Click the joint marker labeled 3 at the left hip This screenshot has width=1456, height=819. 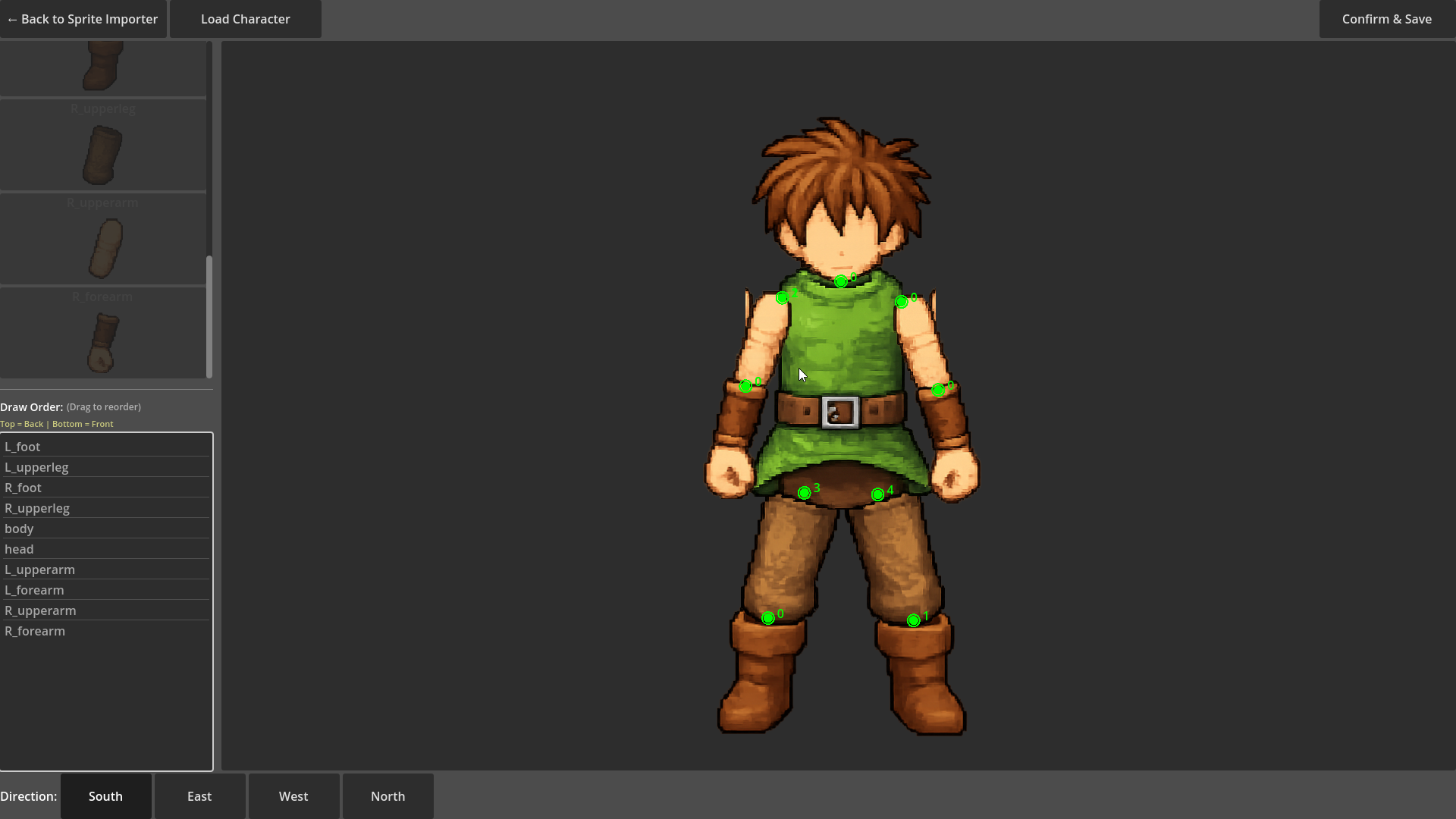804,493
